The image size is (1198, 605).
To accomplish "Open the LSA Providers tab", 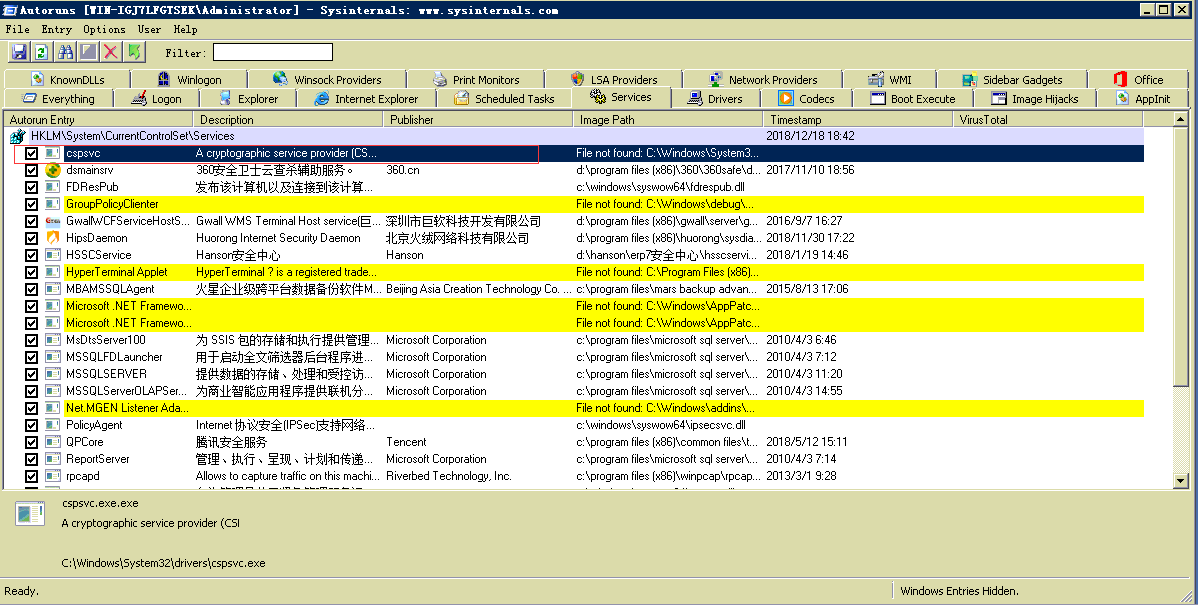I will (614, 79).
